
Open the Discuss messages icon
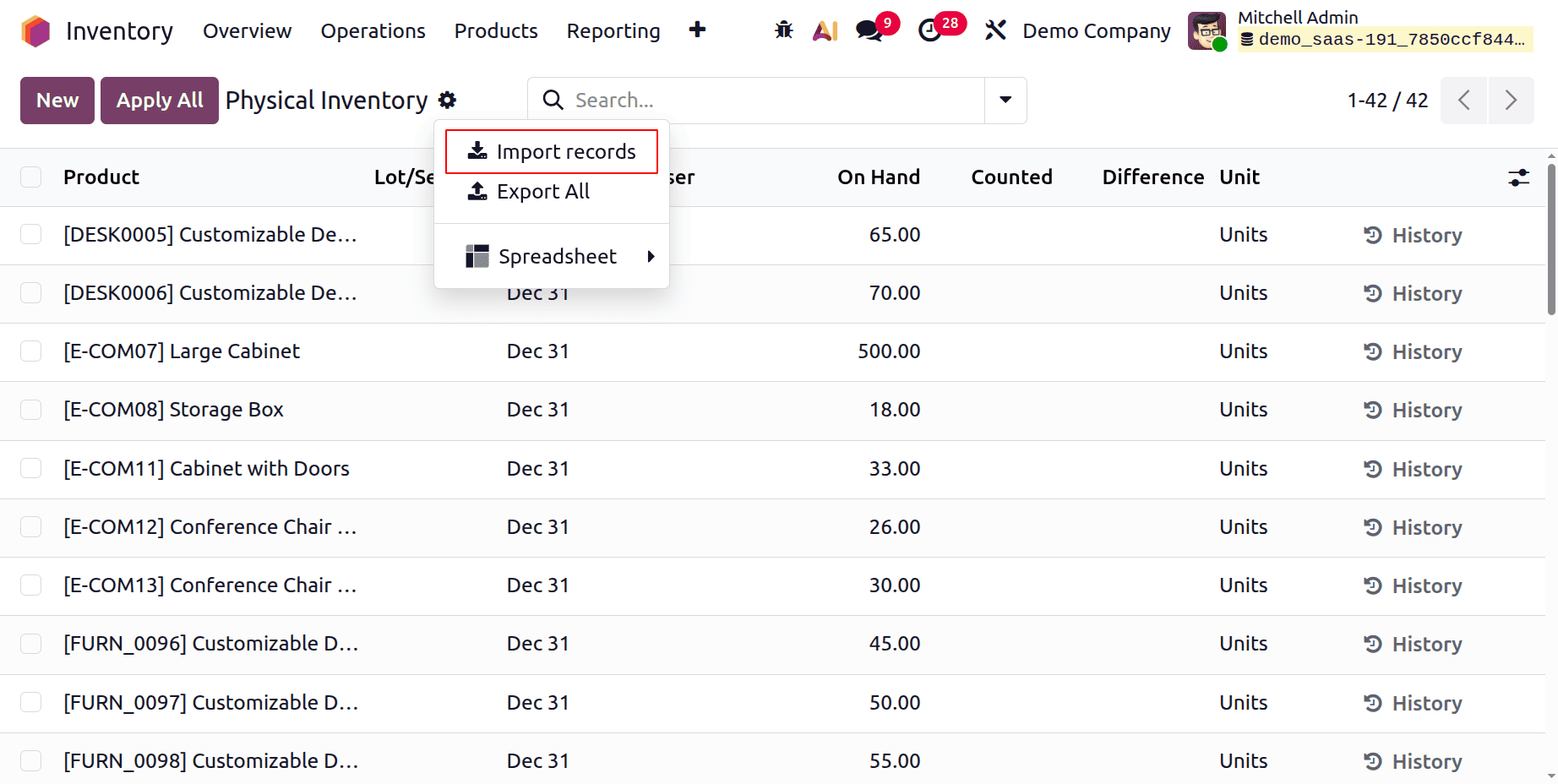point(869,30)
